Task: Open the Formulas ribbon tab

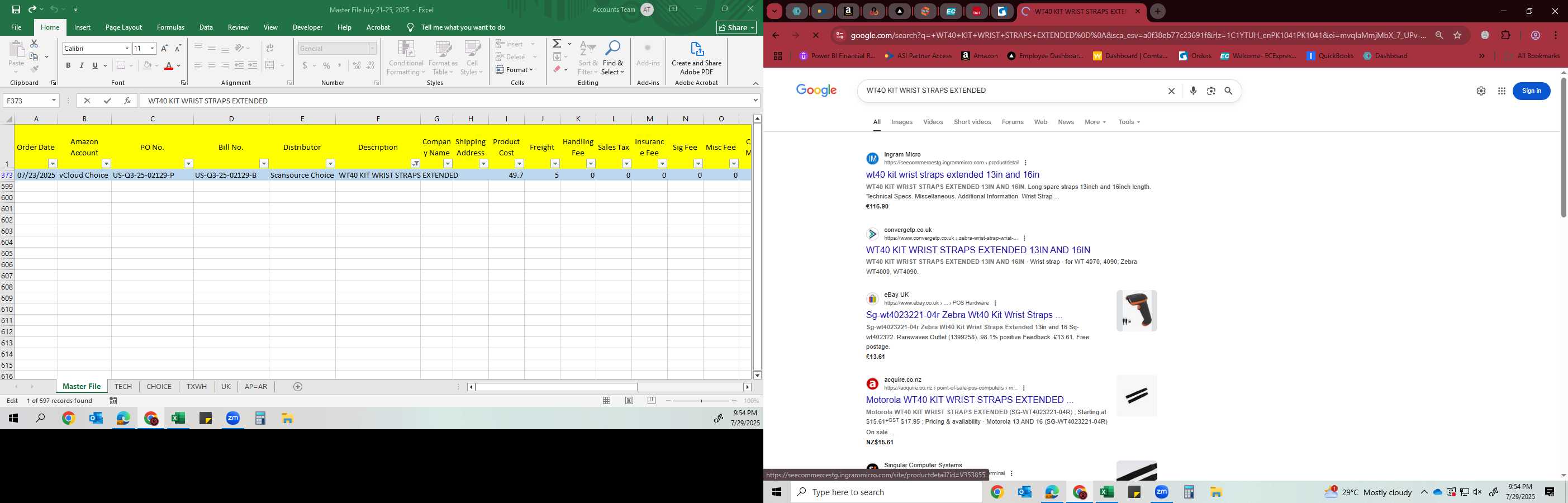Action: tap(170, 27)
